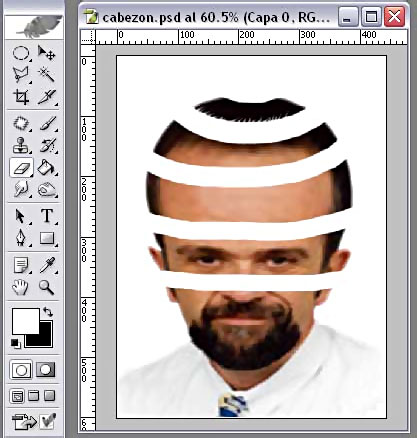Image resolution: width=417 pixels, height=438 pixels.
Task: Maximize the cabezon.psd document window
Action: 371,17
